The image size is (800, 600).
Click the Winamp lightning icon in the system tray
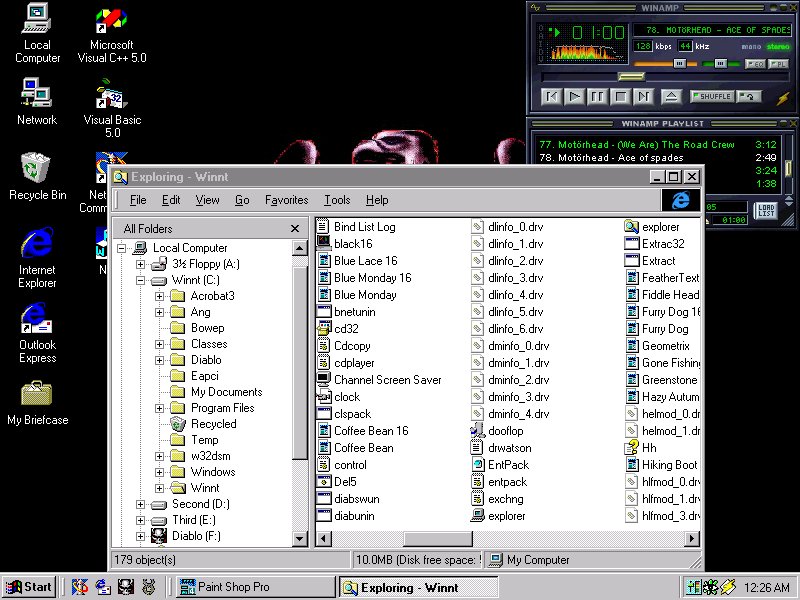coord(728,587)
